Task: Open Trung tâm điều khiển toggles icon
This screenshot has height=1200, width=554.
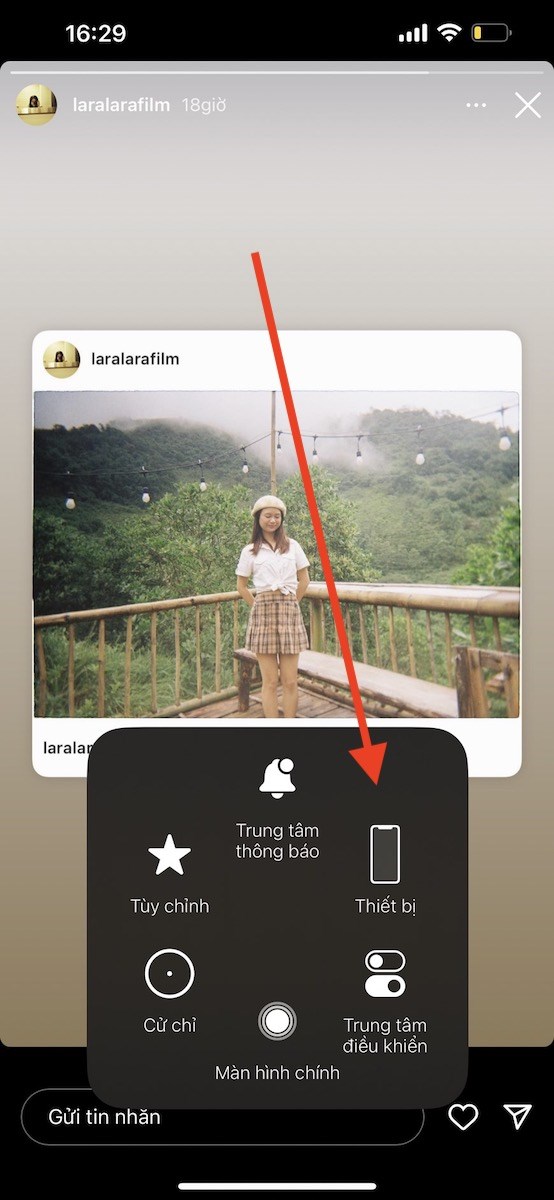Action: coord(385,974)
